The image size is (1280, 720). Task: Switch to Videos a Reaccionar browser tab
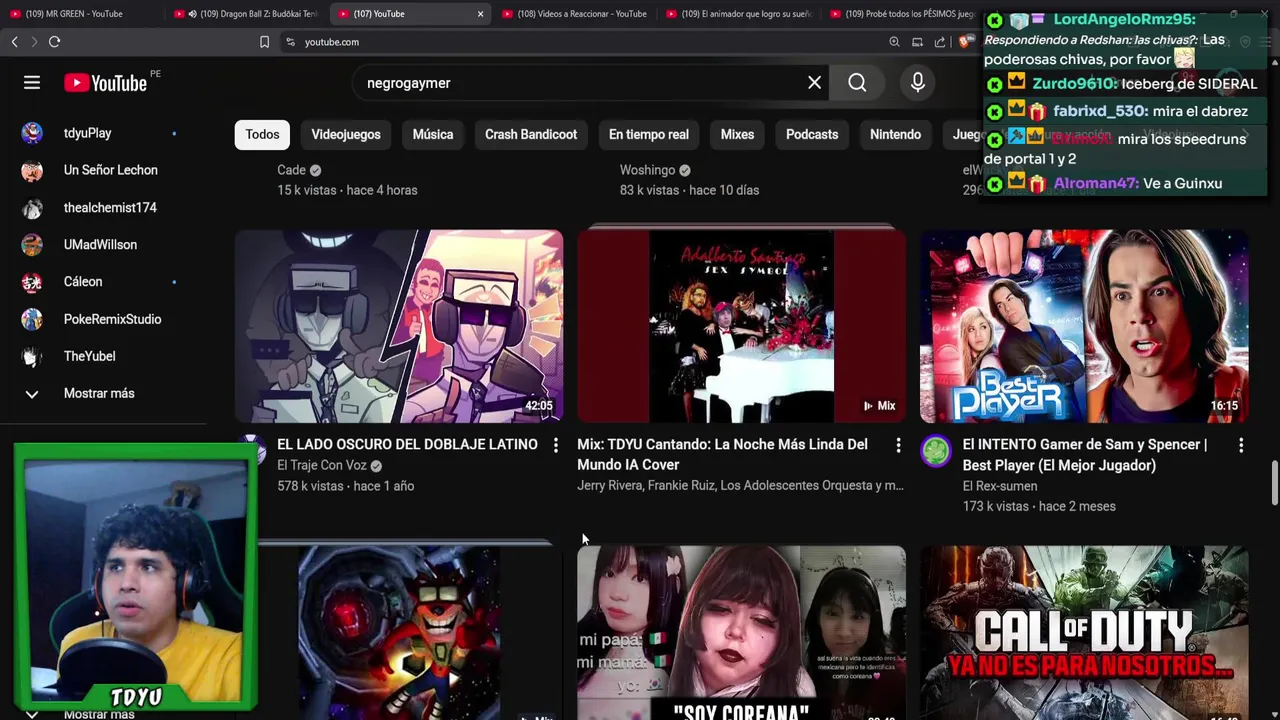[574, 14]
